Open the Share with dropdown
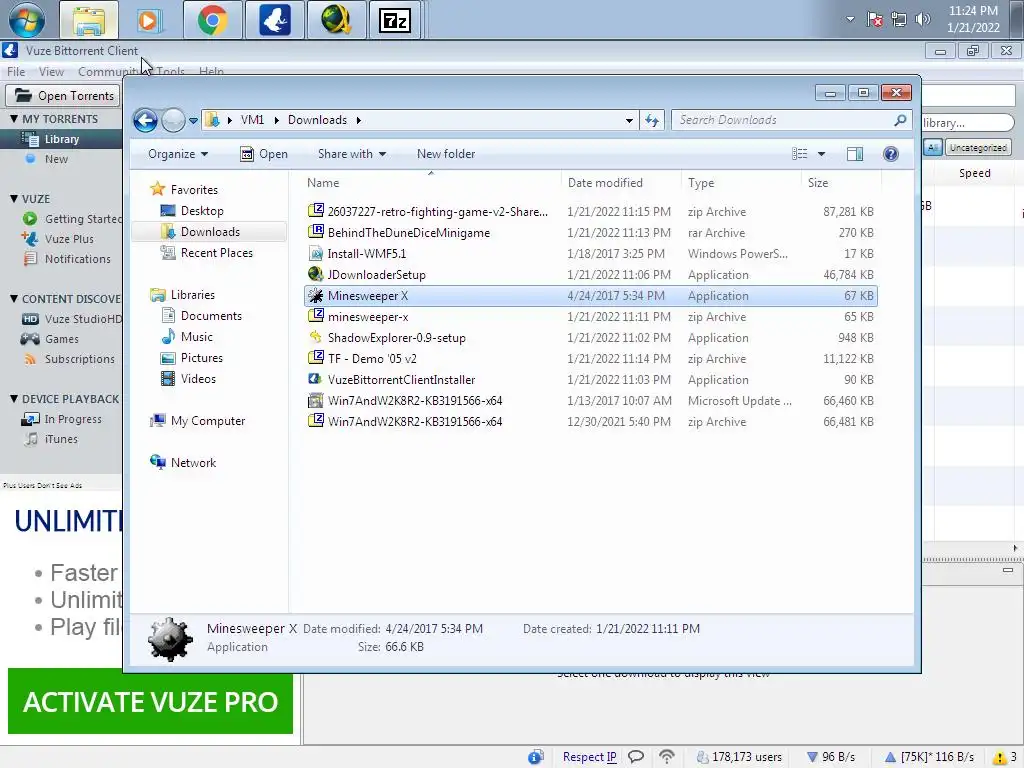1024x768 pixels. (352, 154)
